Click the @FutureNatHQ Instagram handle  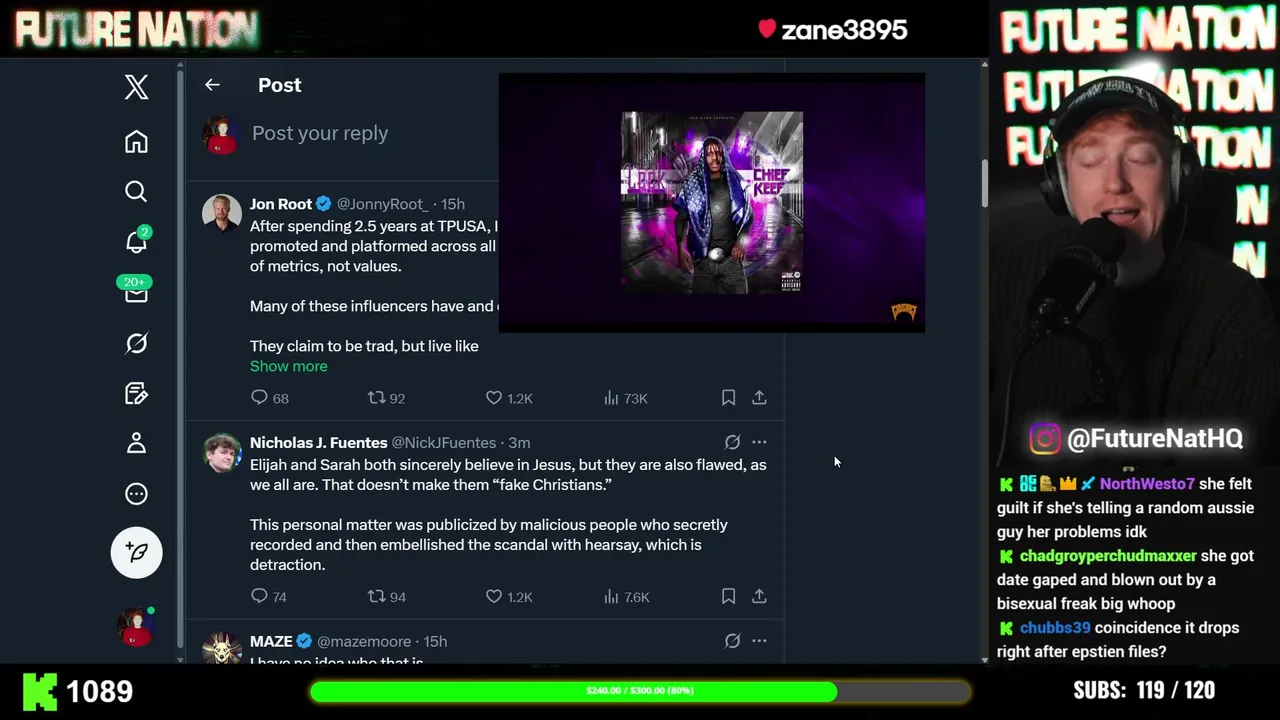coord(1155,439)
